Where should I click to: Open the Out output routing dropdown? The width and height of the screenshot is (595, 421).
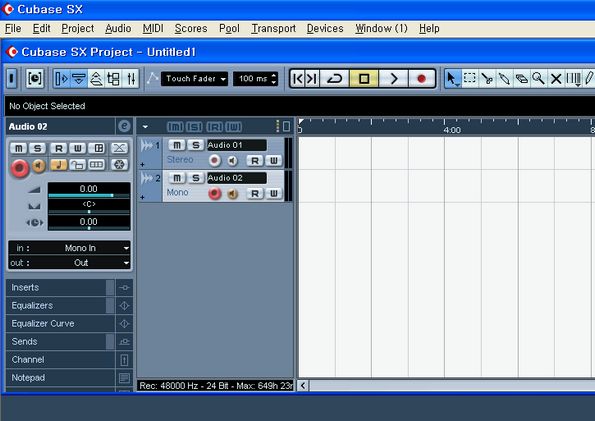click(70, 263)
